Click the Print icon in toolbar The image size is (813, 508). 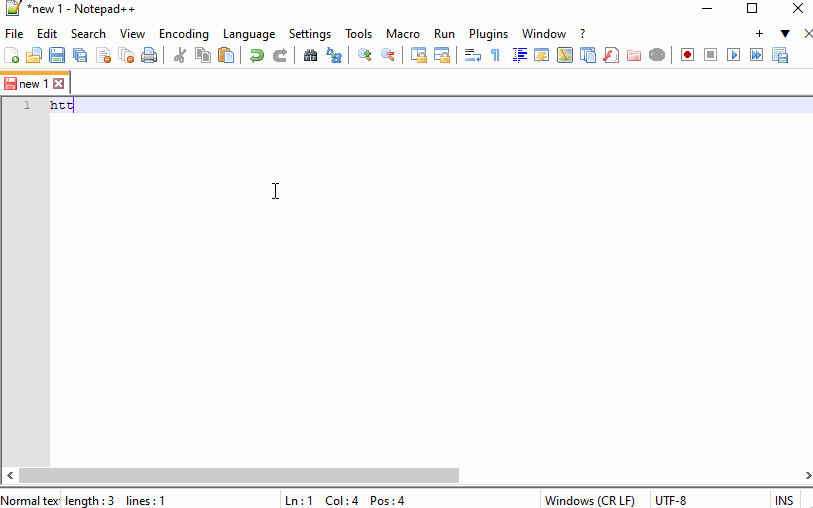tap(149, 56)
